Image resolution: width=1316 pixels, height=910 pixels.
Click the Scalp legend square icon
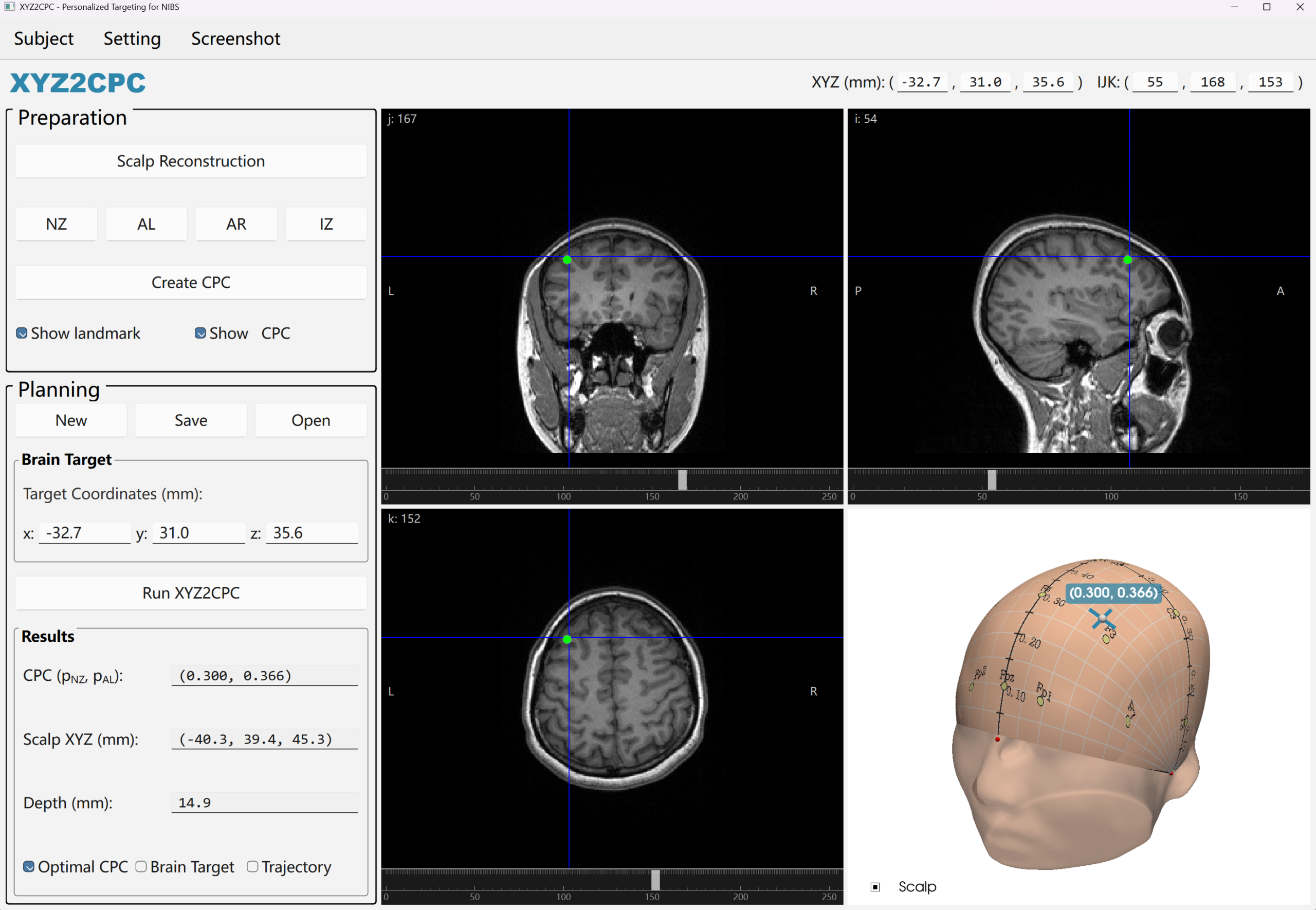click(875, 887)
